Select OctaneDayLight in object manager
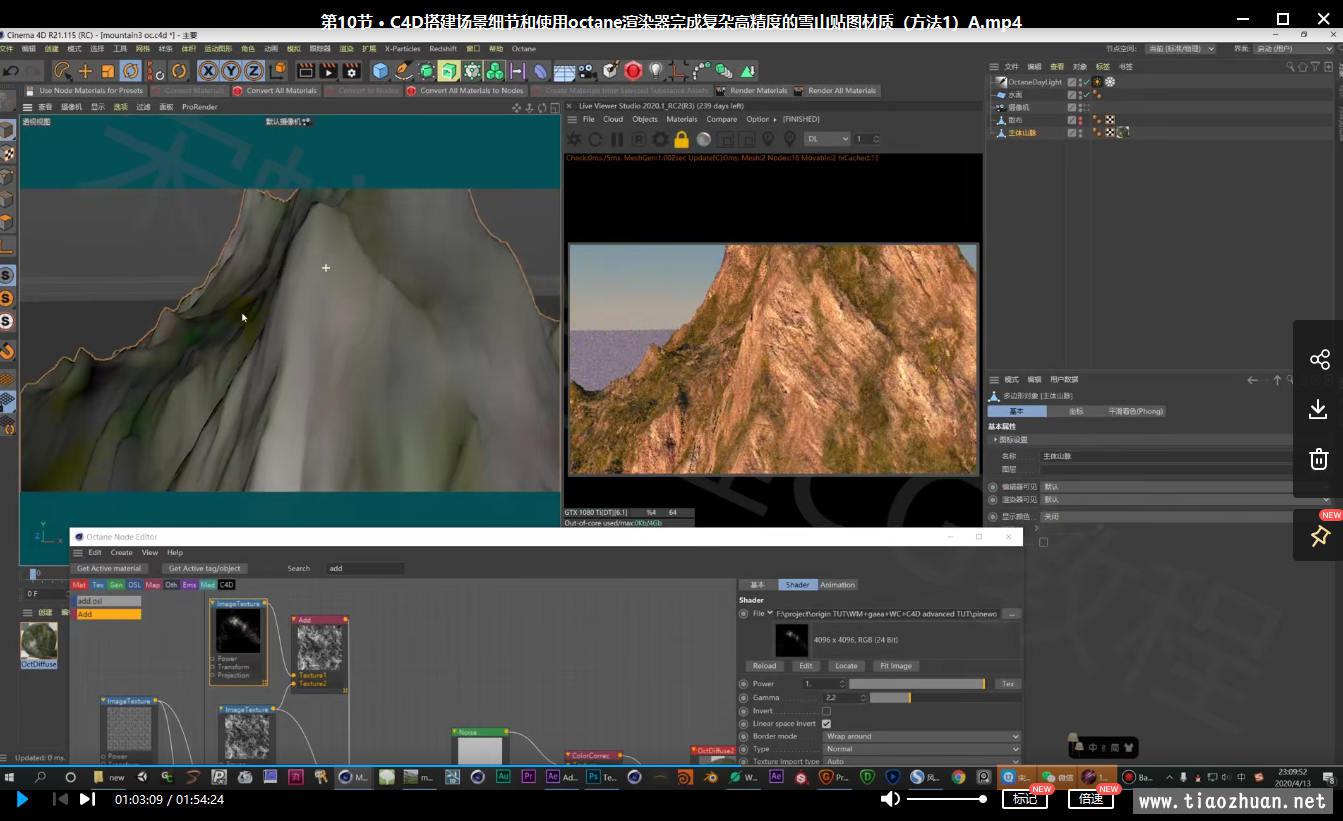The image size is (1343, 821). click(1035, 82)
